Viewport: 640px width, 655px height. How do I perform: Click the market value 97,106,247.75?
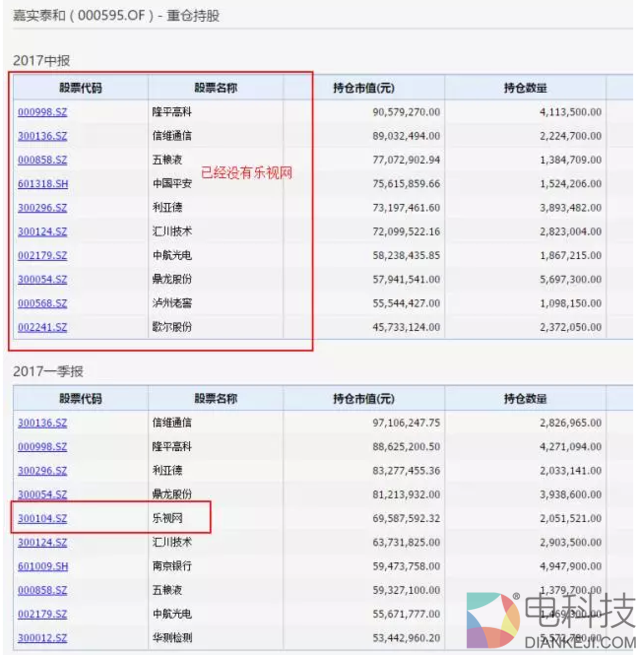point(406,423)
